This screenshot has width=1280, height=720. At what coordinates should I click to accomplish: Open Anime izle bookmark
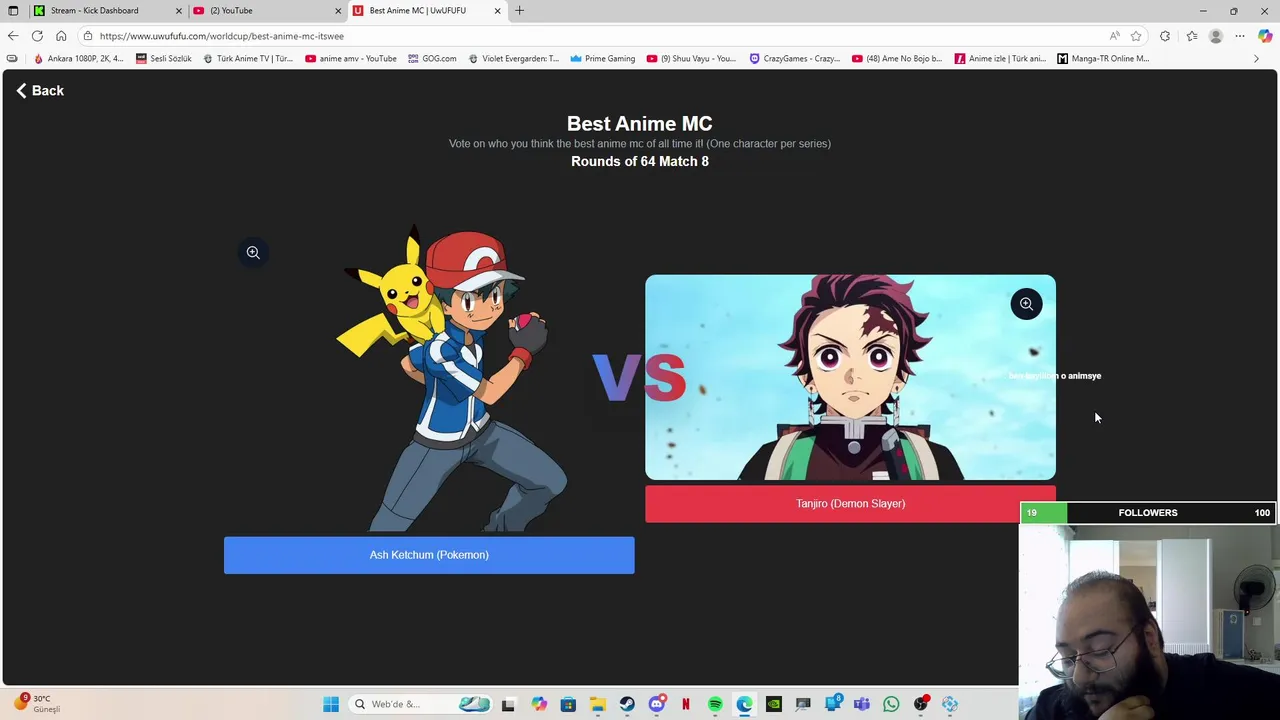[x=1000, y=59]
